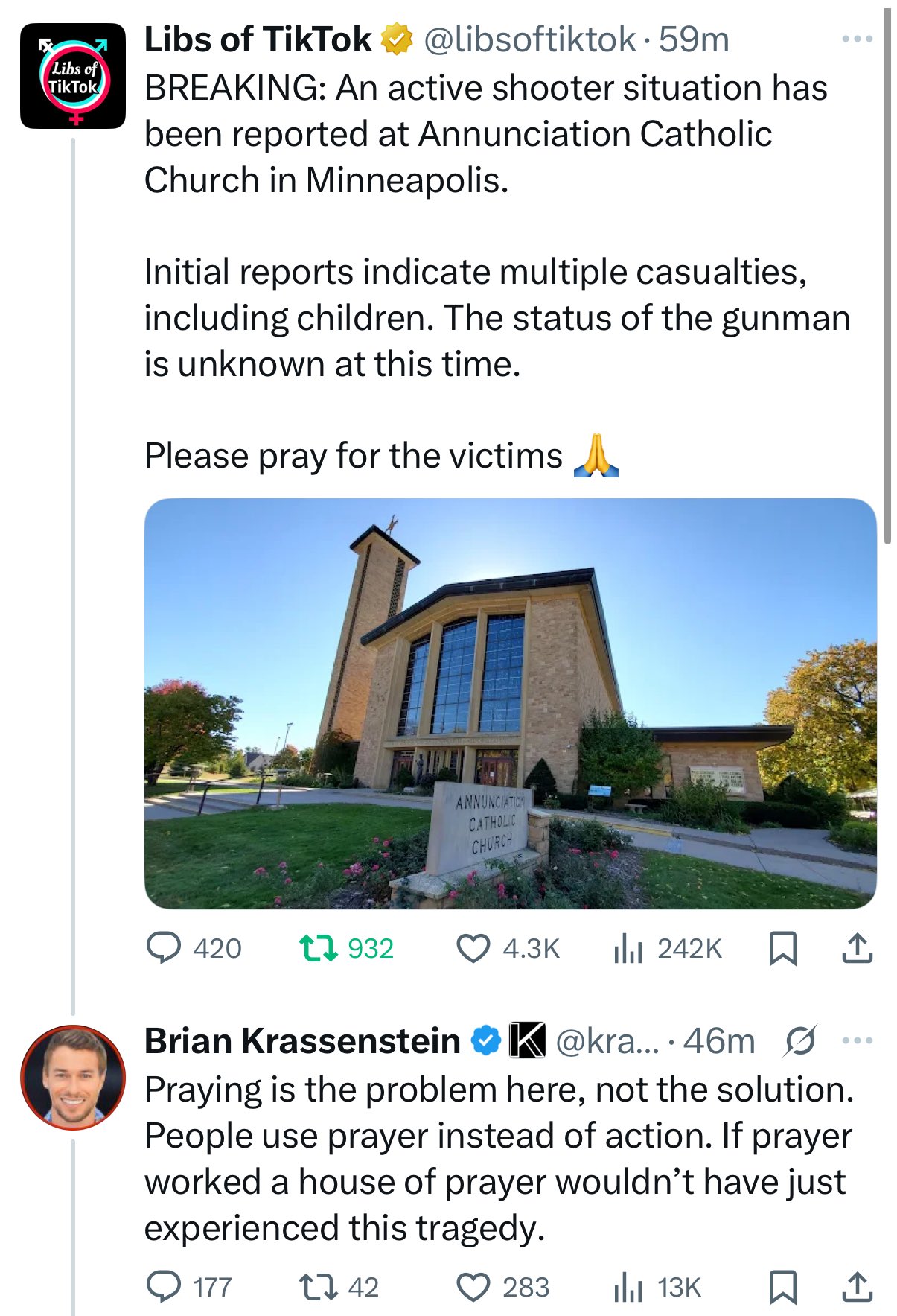This screenshot has width=897, height=1316.
Task: Open more options for Libs of TikTok post
Action: (x=857, y=39)
